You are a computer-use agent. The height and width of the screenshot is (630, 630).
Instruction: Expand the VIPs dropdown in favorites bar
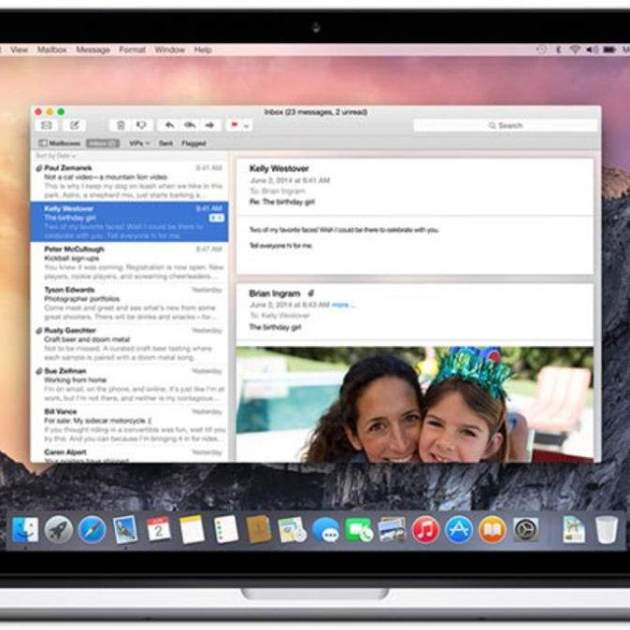(x=139, y=143)
